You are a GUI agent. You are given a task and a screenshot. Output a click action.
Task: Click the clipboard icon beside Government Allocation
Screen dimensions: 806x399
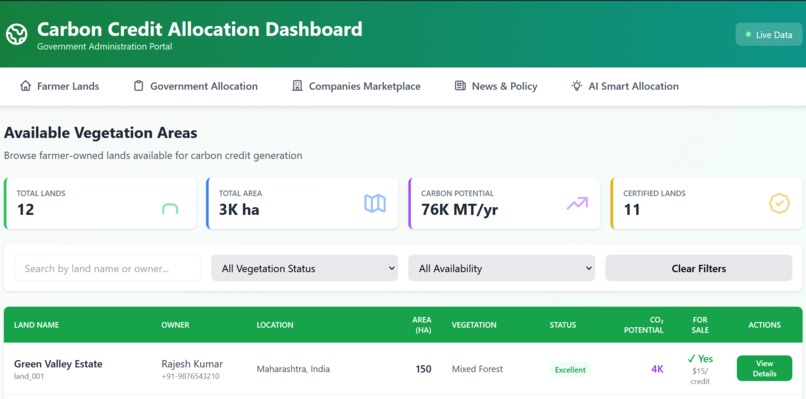138,86
